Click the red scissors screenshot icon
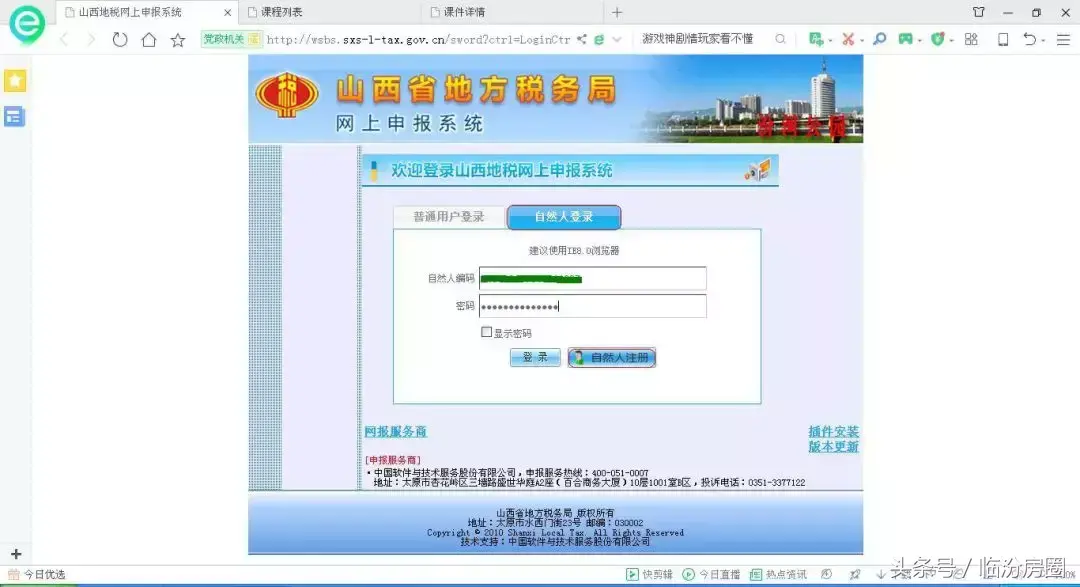This screenshot has height=587, width=1080. [x=848, y=39]
